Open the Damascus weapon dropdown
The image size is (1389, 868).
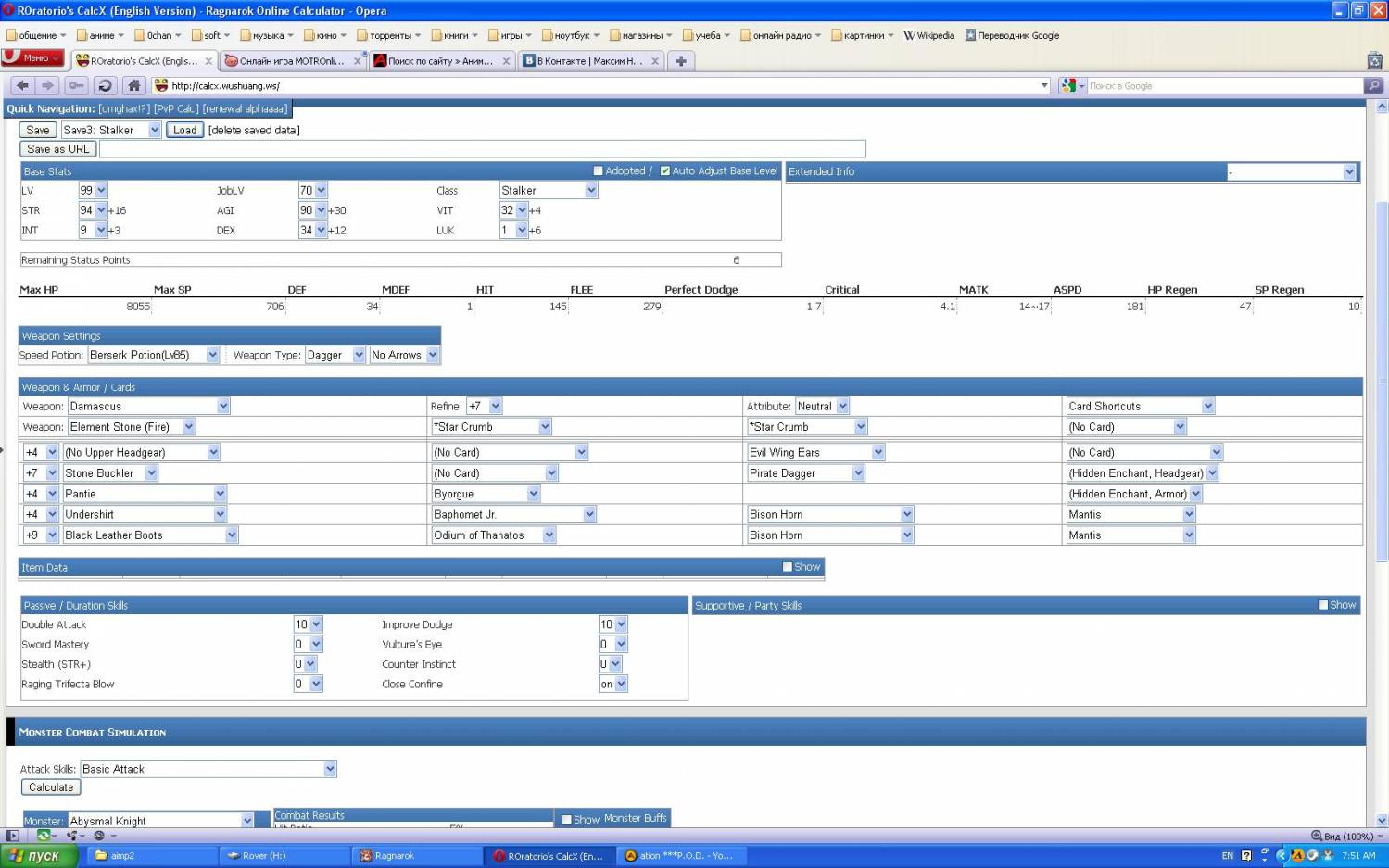tap(148, 406)
